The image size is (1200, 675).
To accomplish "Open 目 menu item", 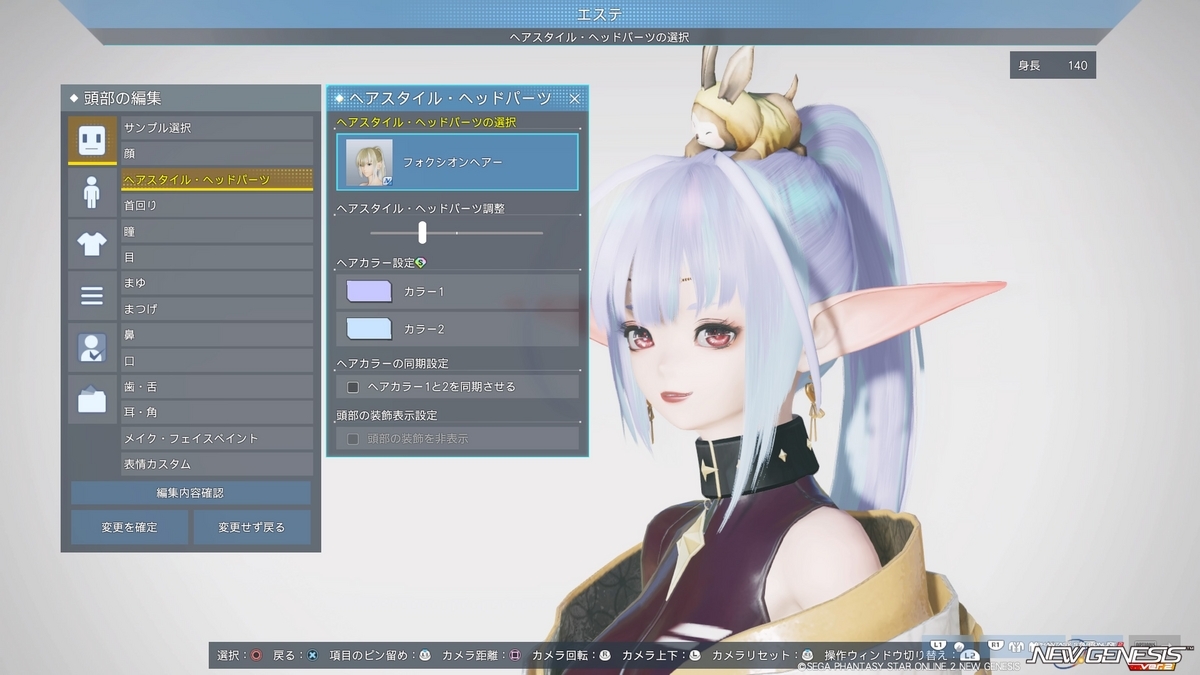I will click(217, 257).
